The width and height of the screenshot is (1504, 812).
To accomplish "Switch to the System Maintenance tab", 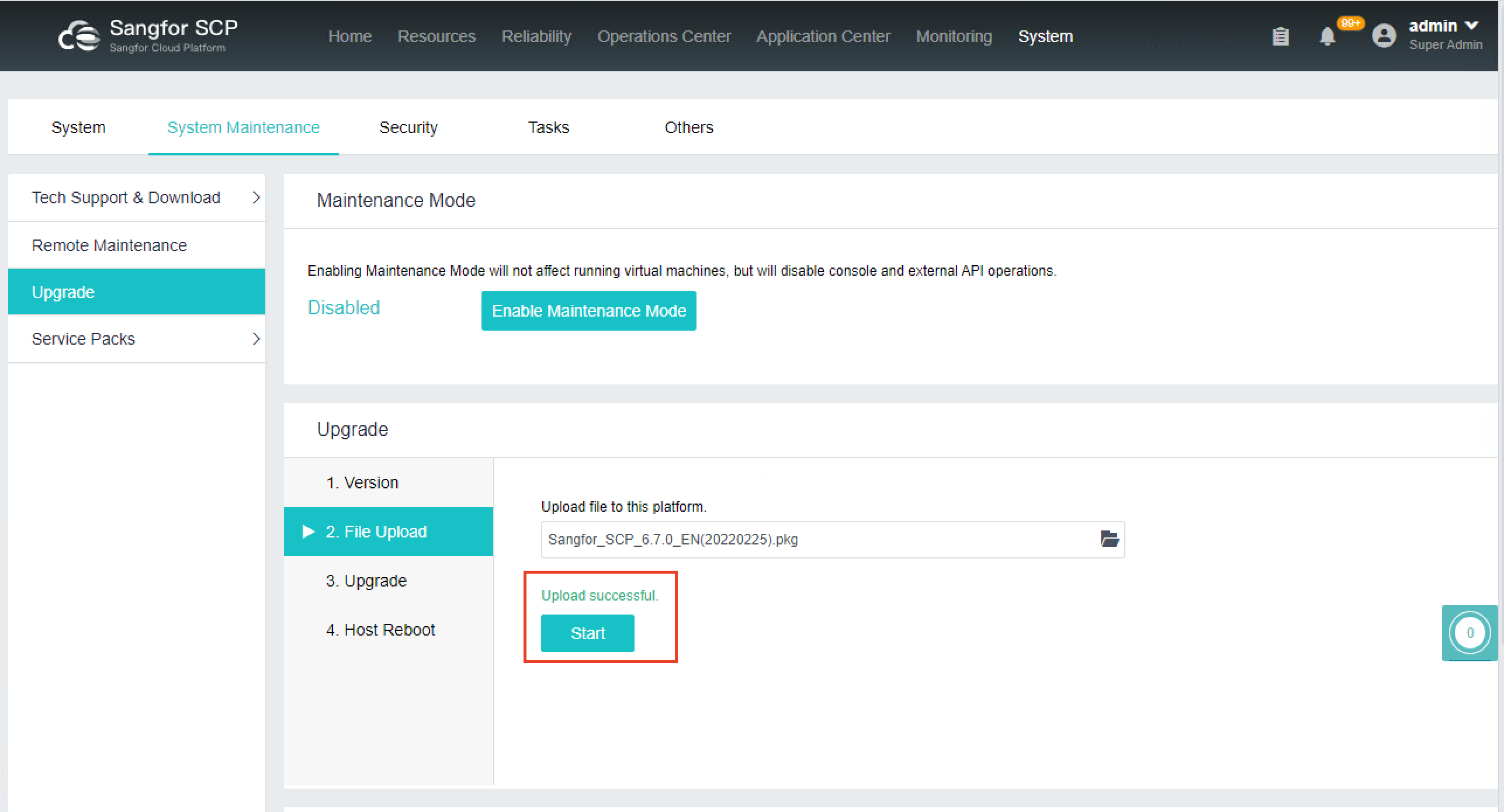I will (x=243, y=127).
